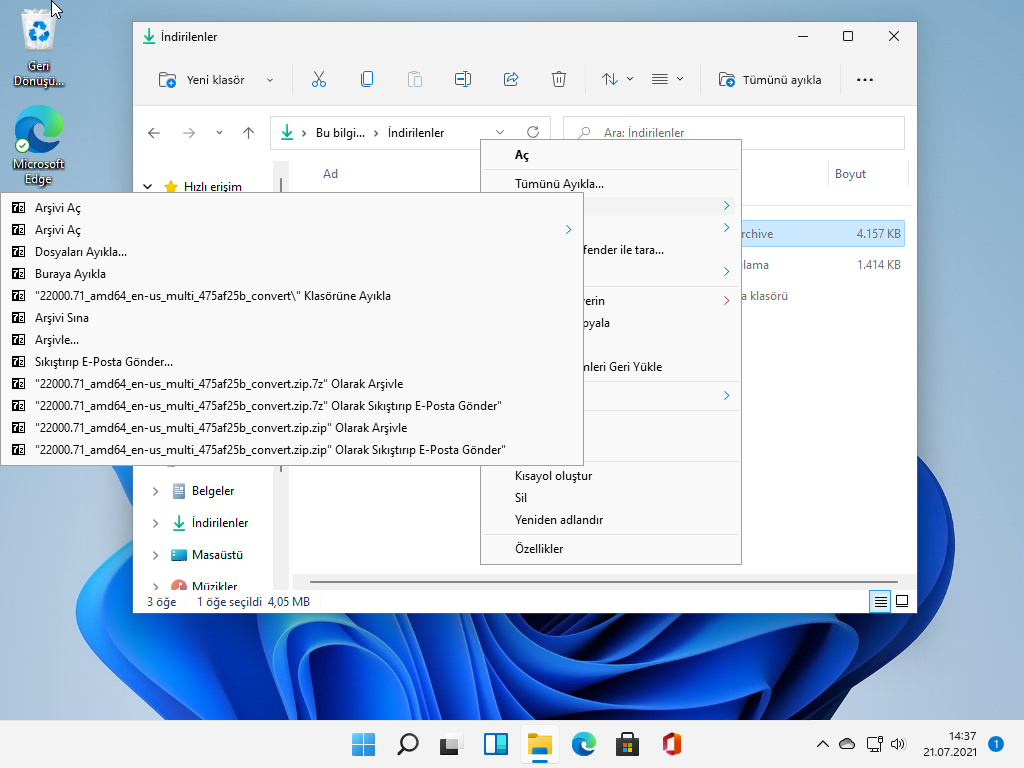Delete the selection using the trash icon

tap(559, 79)
